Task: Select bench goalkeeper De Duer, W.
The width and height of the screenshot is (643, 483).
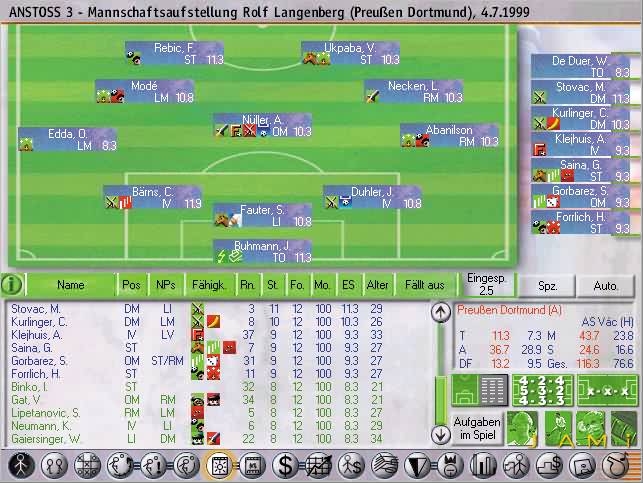Action: tap(581, 66)
